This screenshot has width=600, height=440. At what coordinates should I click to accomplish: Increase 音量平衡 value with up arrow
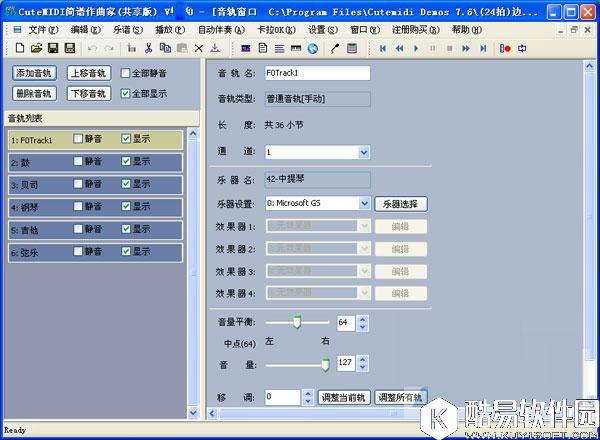tap(362, 318)
